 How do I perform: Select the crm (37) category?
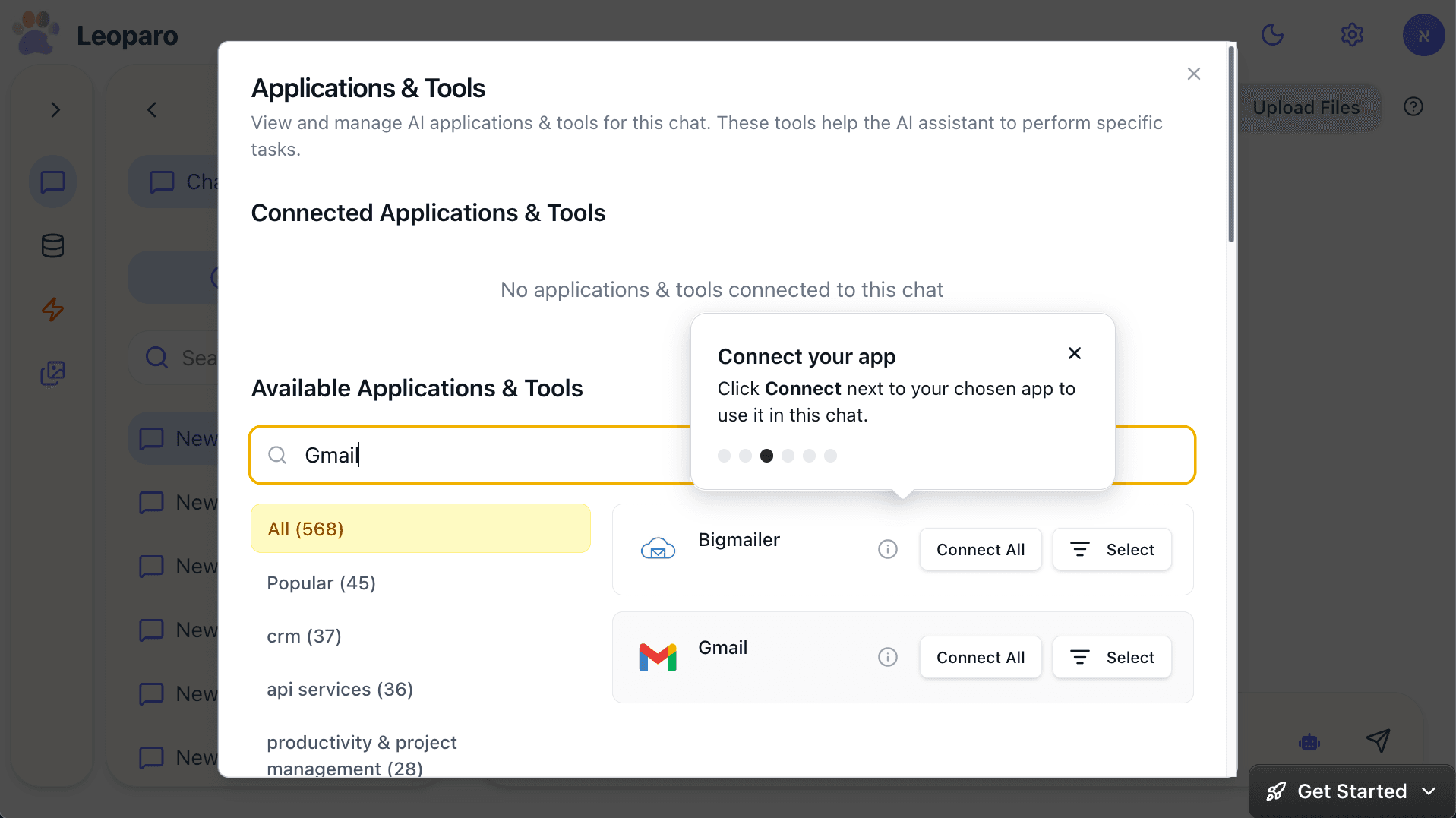[303, 636]
